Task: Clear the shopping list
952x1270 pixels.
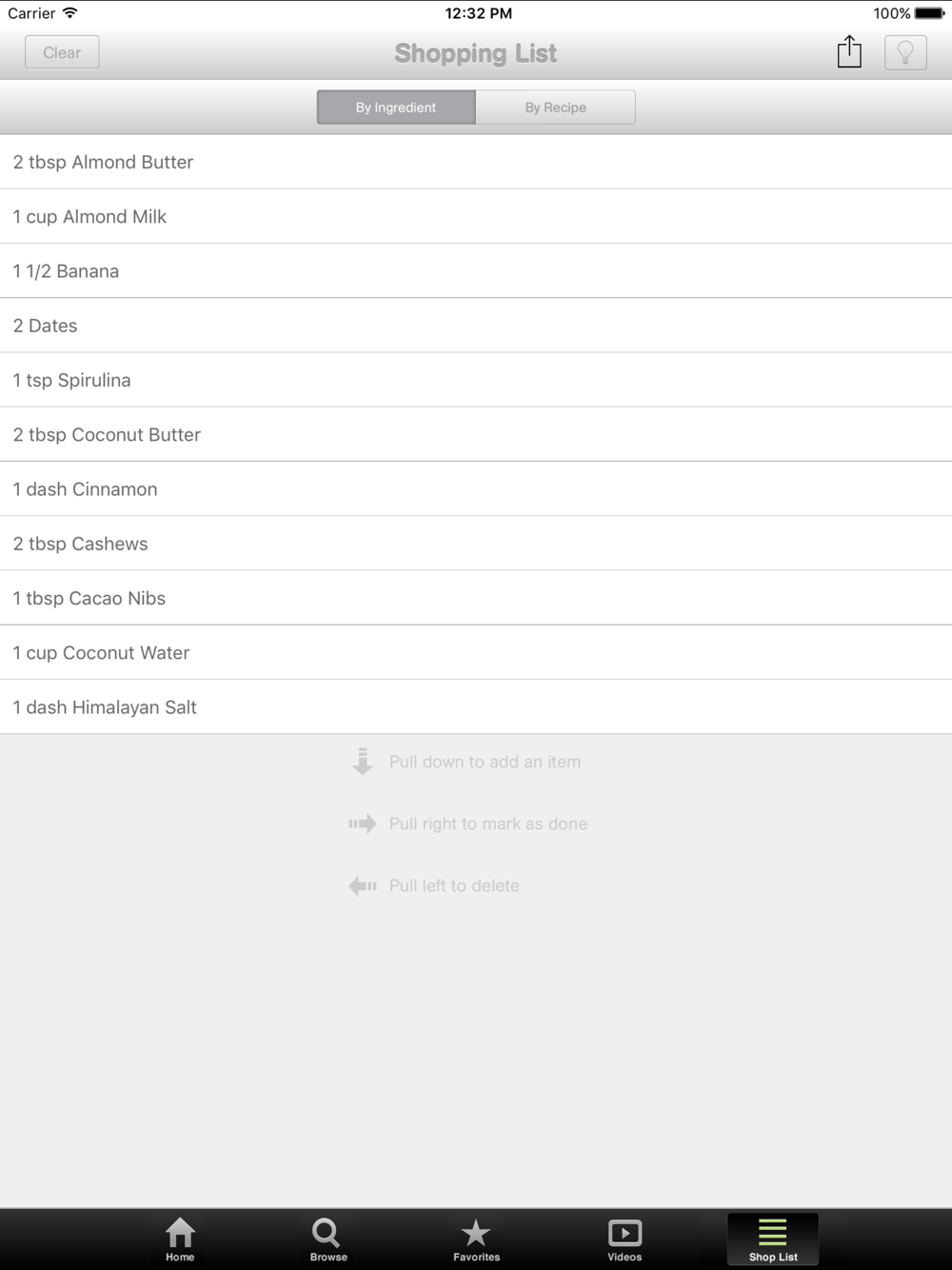Action: click(62, 52)
